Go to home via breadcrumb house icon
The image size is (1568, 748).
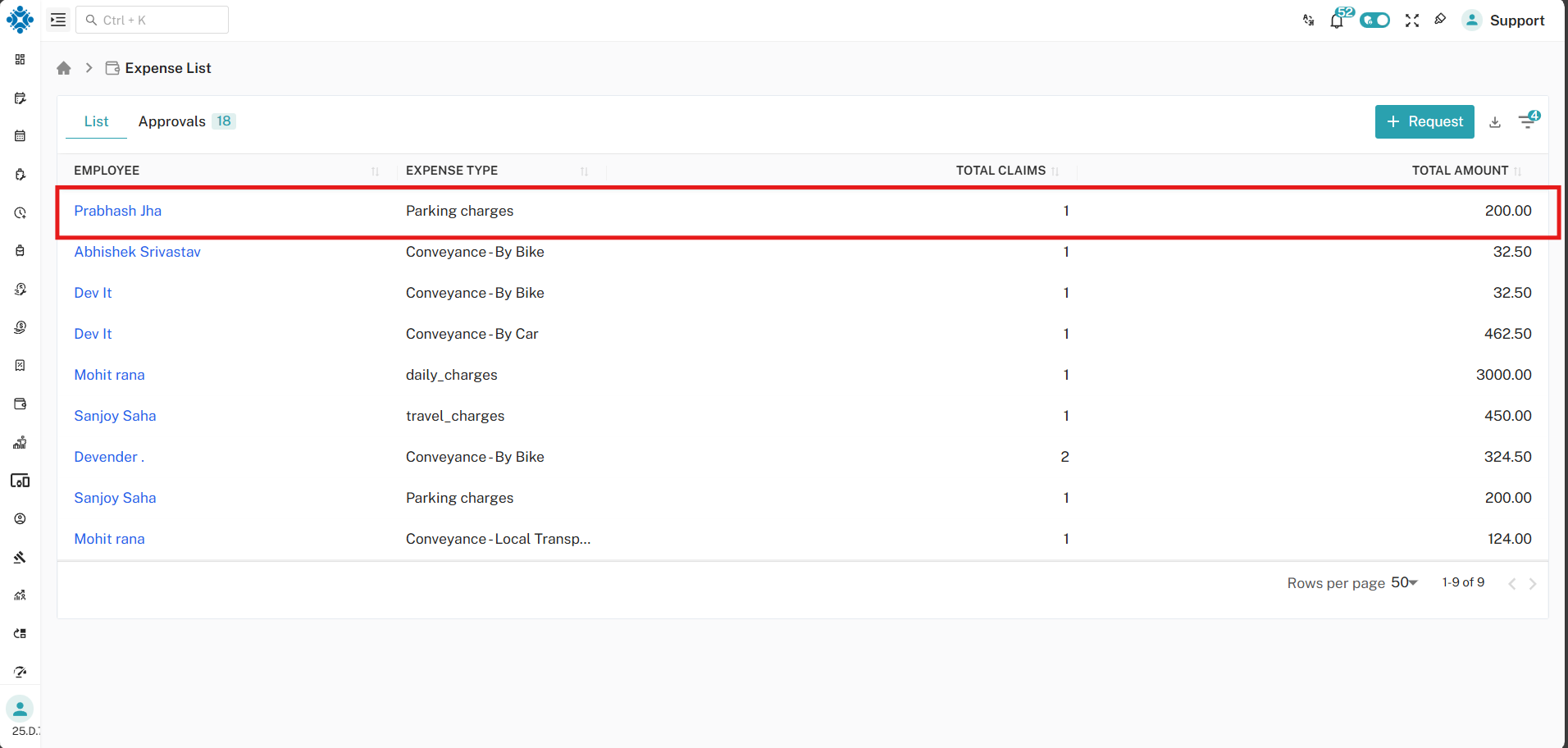click(x=64, y=68)
